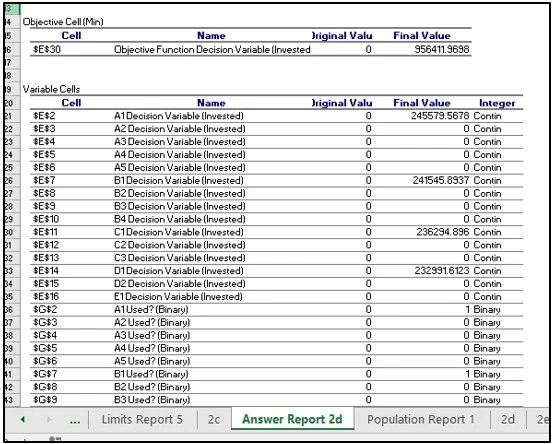Open the 2c sheet tab
The height and width of the screenshot is (444, 552).
[x=214, y=419]
